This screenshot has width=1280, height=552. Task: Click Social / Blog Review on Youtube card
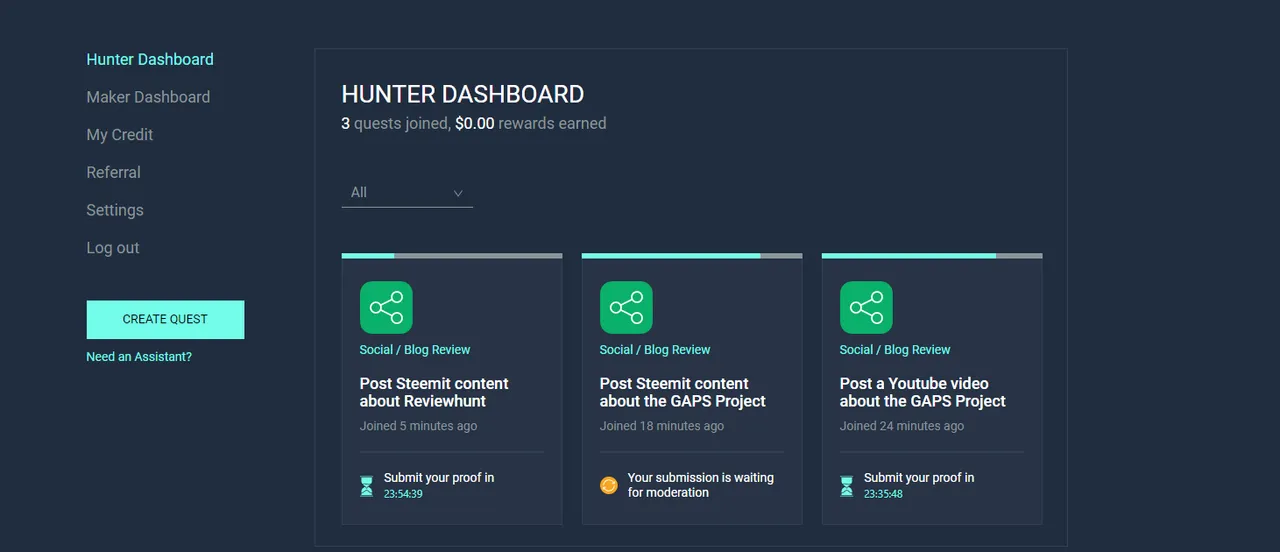coord(895,350)
